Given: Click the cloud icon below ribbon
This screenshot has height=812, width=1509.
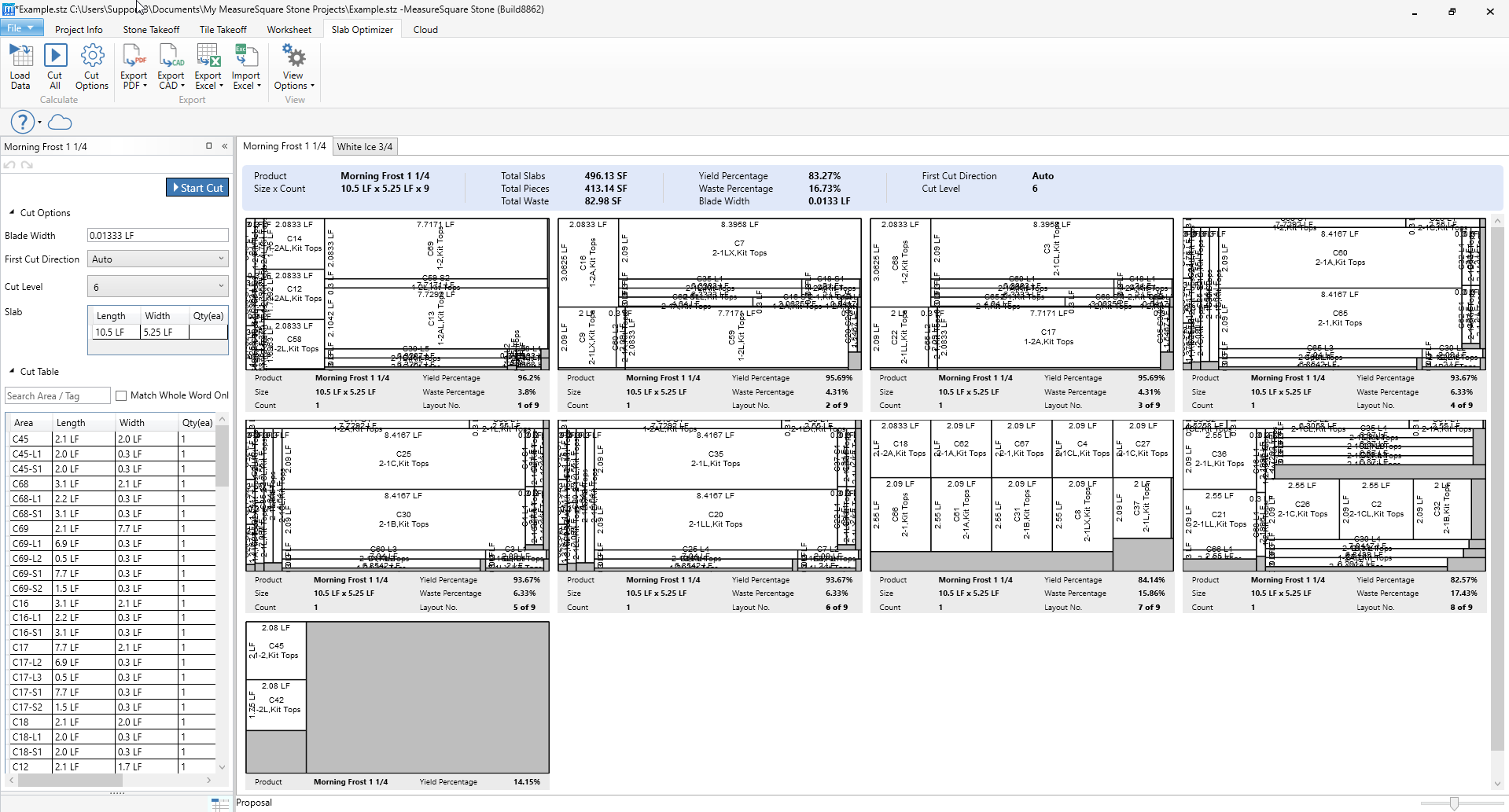Looking at the screenshot, I should tap(60, 122).
